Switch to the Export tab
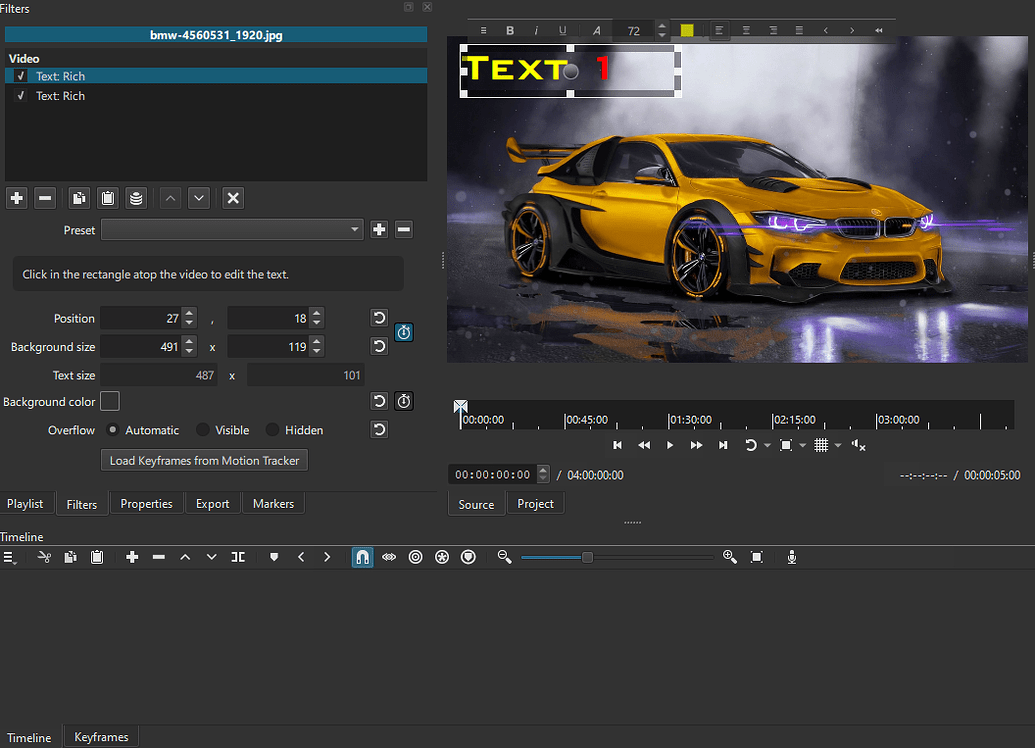The width and height of the screenshot is (1035, 748). point(212,503)
